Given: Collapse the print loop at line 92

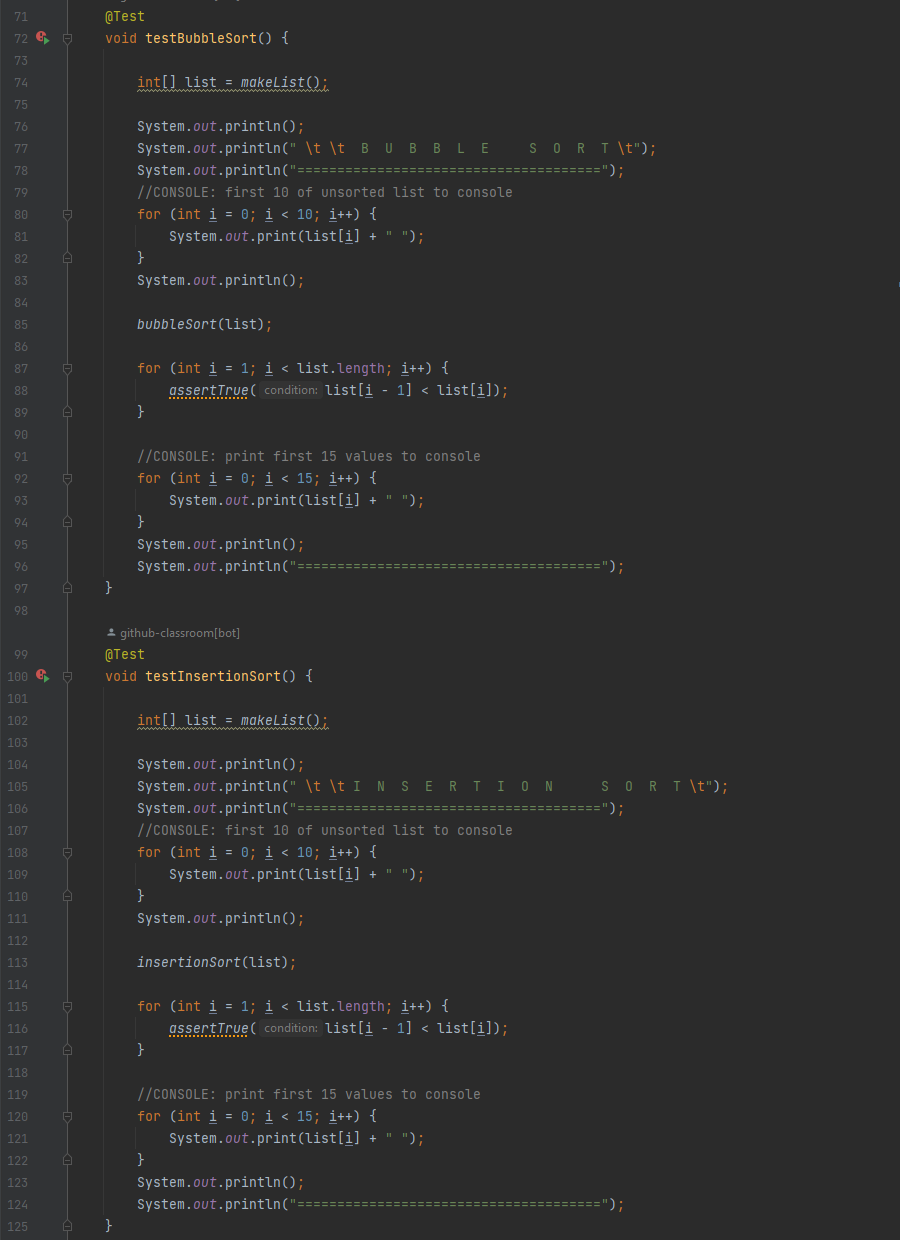Looking at the screenshot, I should pos(67,478).
